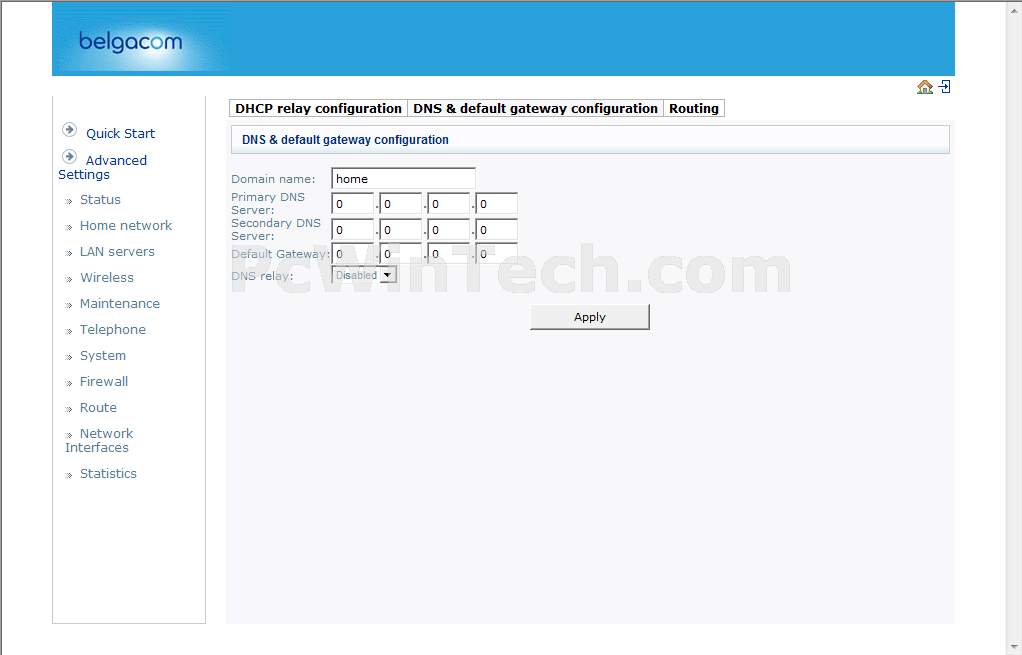
Task: Click the 'DNS & default gateway configuration' section heading
Action: tap(345, 139)
